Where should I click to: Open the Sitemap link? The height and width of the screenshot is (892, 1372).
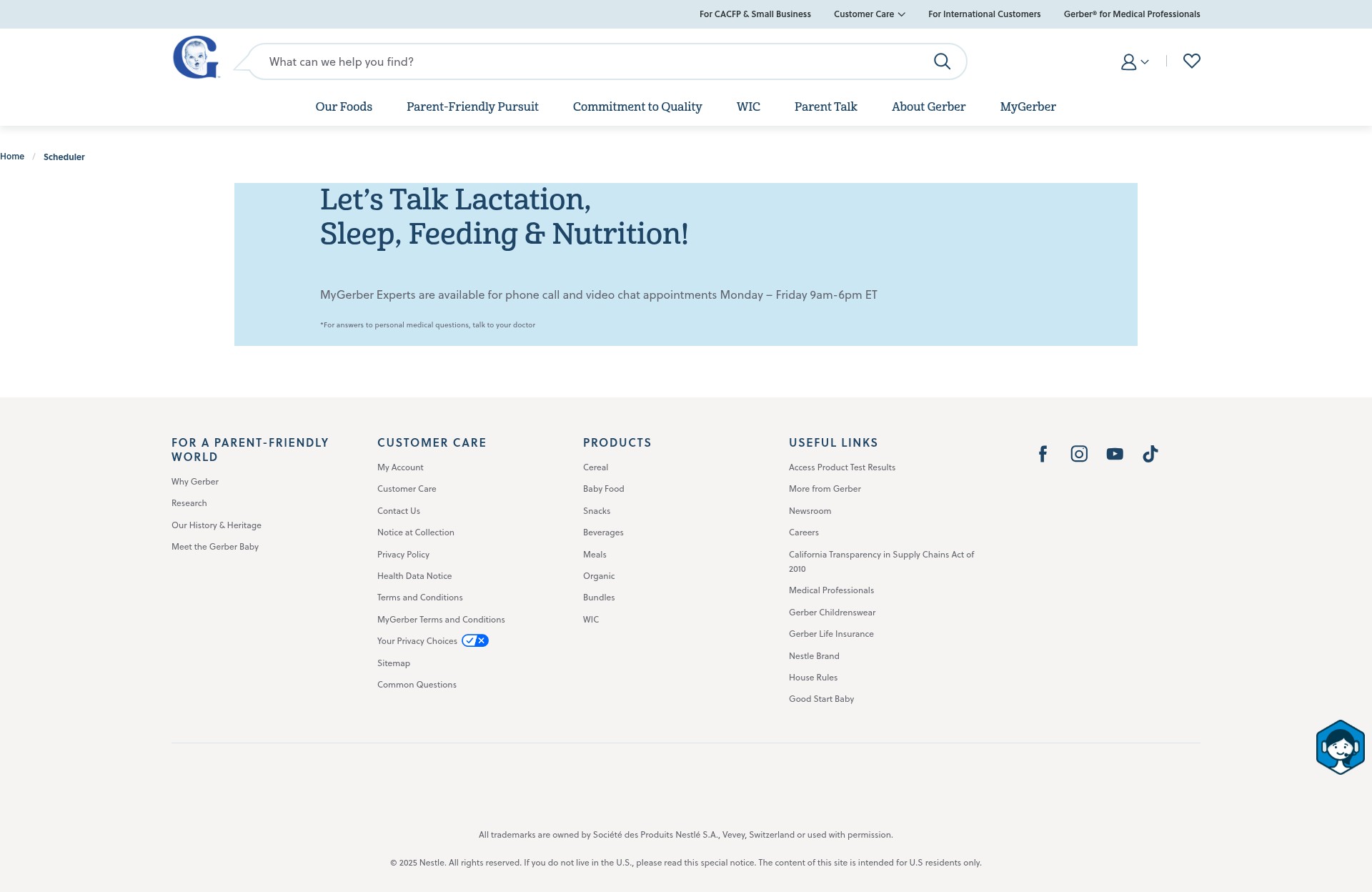[394, 663]
